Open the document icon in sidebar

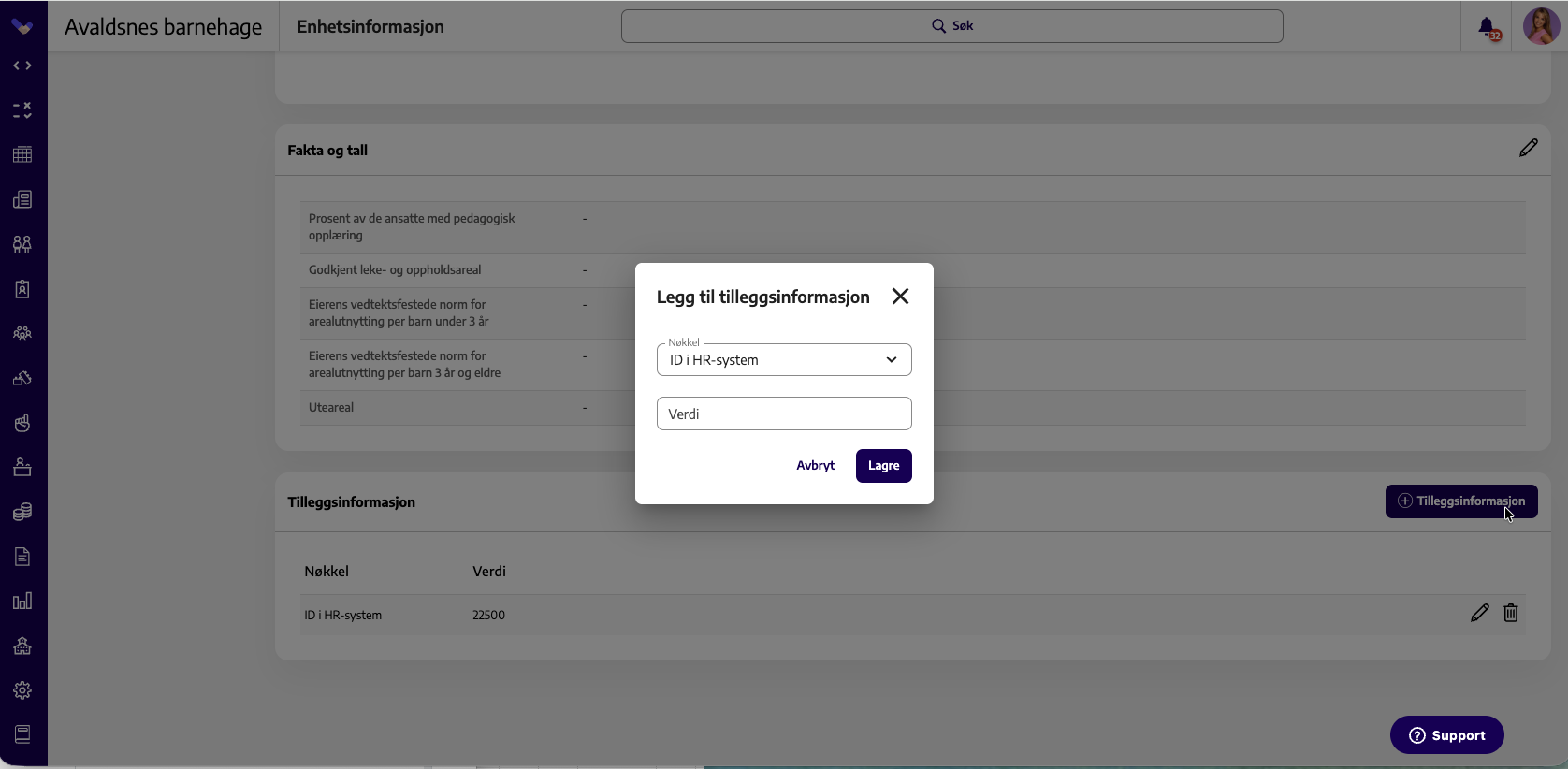[22, 557]
